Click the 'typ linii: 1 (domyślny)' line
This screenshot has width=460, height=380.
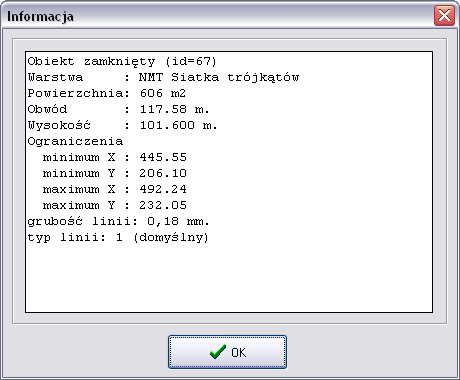[x=118, y=237]
